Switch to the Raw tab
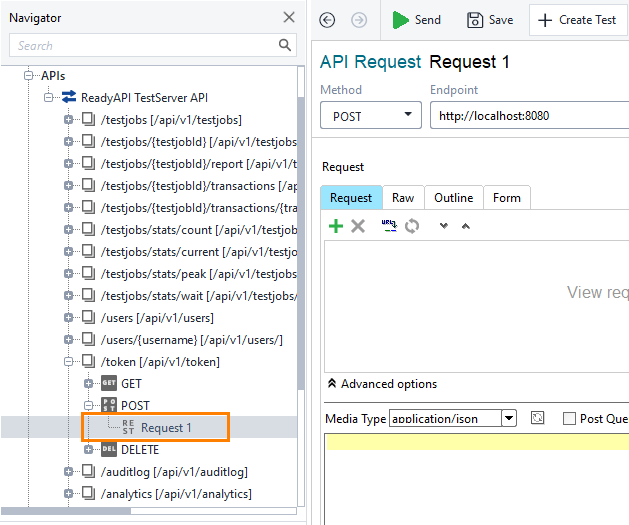Image resolution: width=629 pixels, height=525 pixels. pyautogui.click(x=403, y=197)
